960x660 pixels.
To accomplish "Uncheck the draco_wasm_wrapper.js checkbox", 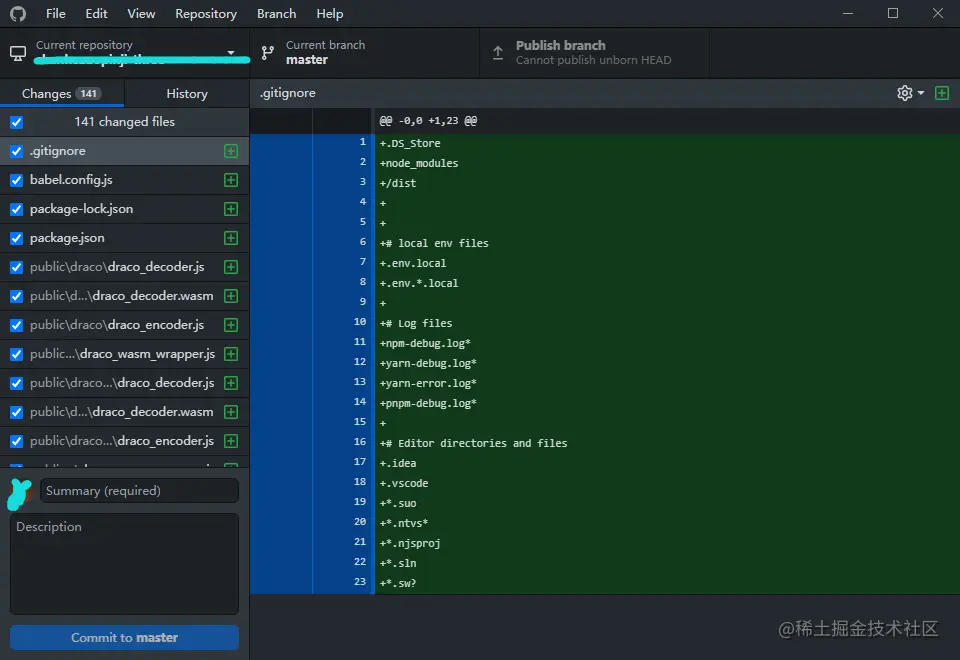I will point(17,354).
